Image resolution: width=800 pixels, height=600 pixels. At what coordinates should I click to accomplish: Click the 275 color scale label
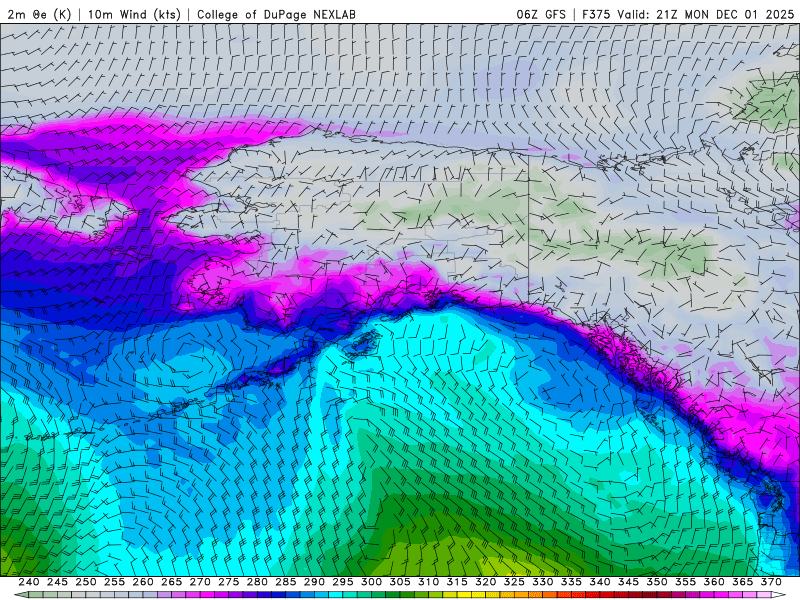click(229, 582)
